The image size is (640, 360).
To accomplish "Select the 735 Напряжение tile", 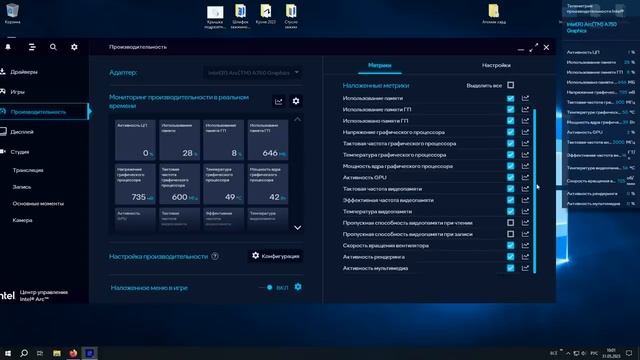I will (x=135, y=184).
